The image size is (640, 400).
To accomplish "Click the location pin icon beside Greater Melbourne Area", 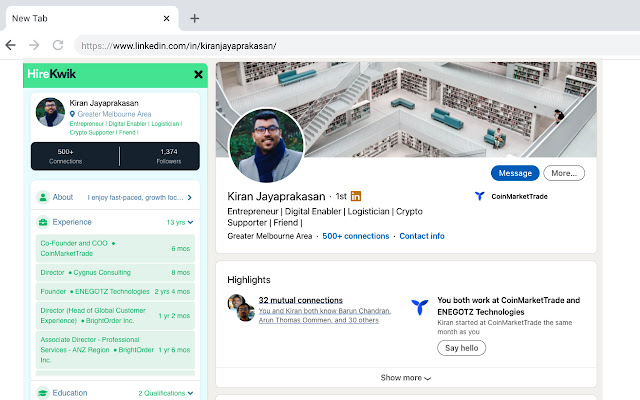I will tap(72, 114).
